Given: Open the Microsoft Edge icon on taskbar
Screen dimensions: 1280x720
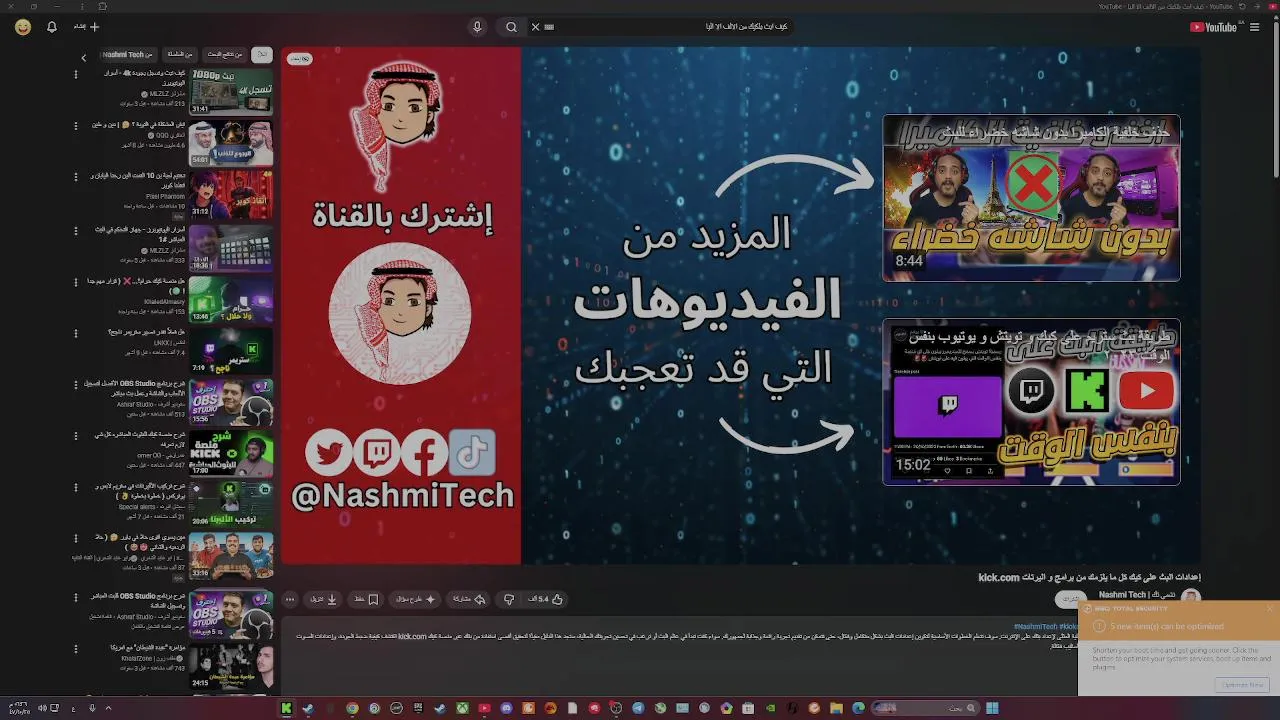Looking at the screenshot, I should (x=858, y=708).
